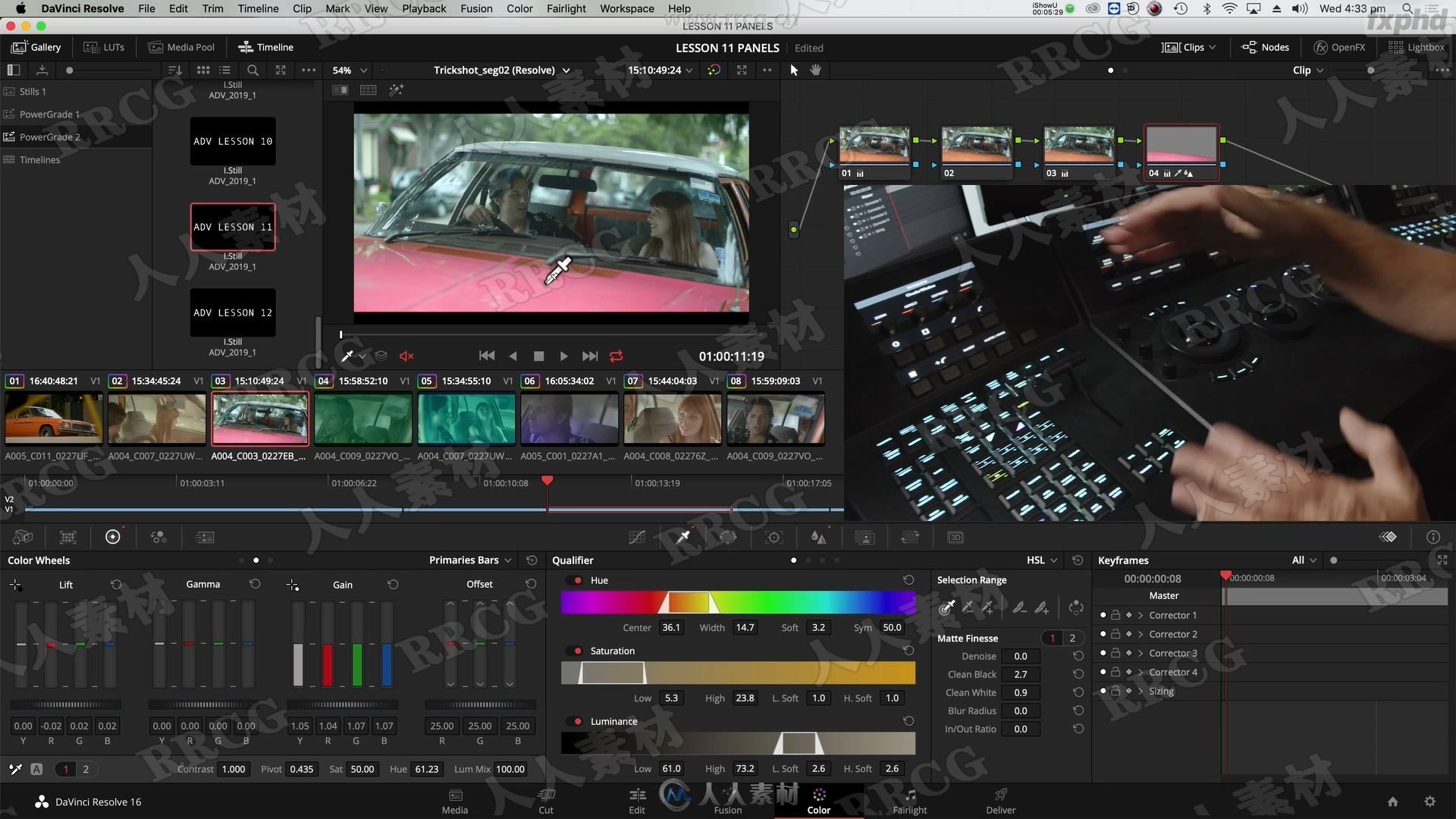
Task: Toggle the Gallery panel button
Action: [36, 47]
